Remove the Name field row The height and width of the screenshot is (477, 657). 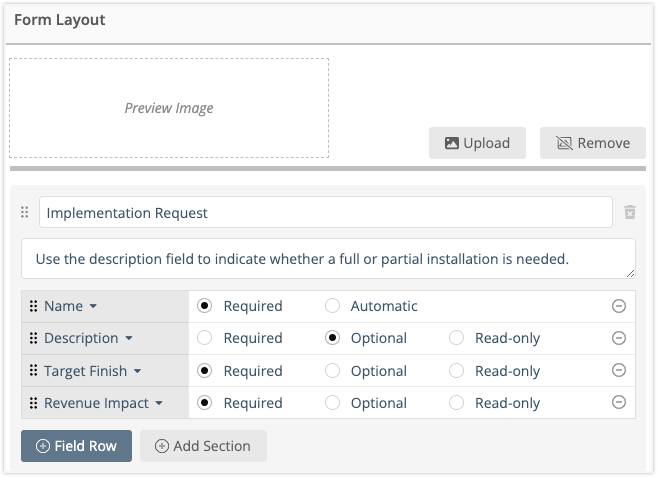(x=619, y=306)
